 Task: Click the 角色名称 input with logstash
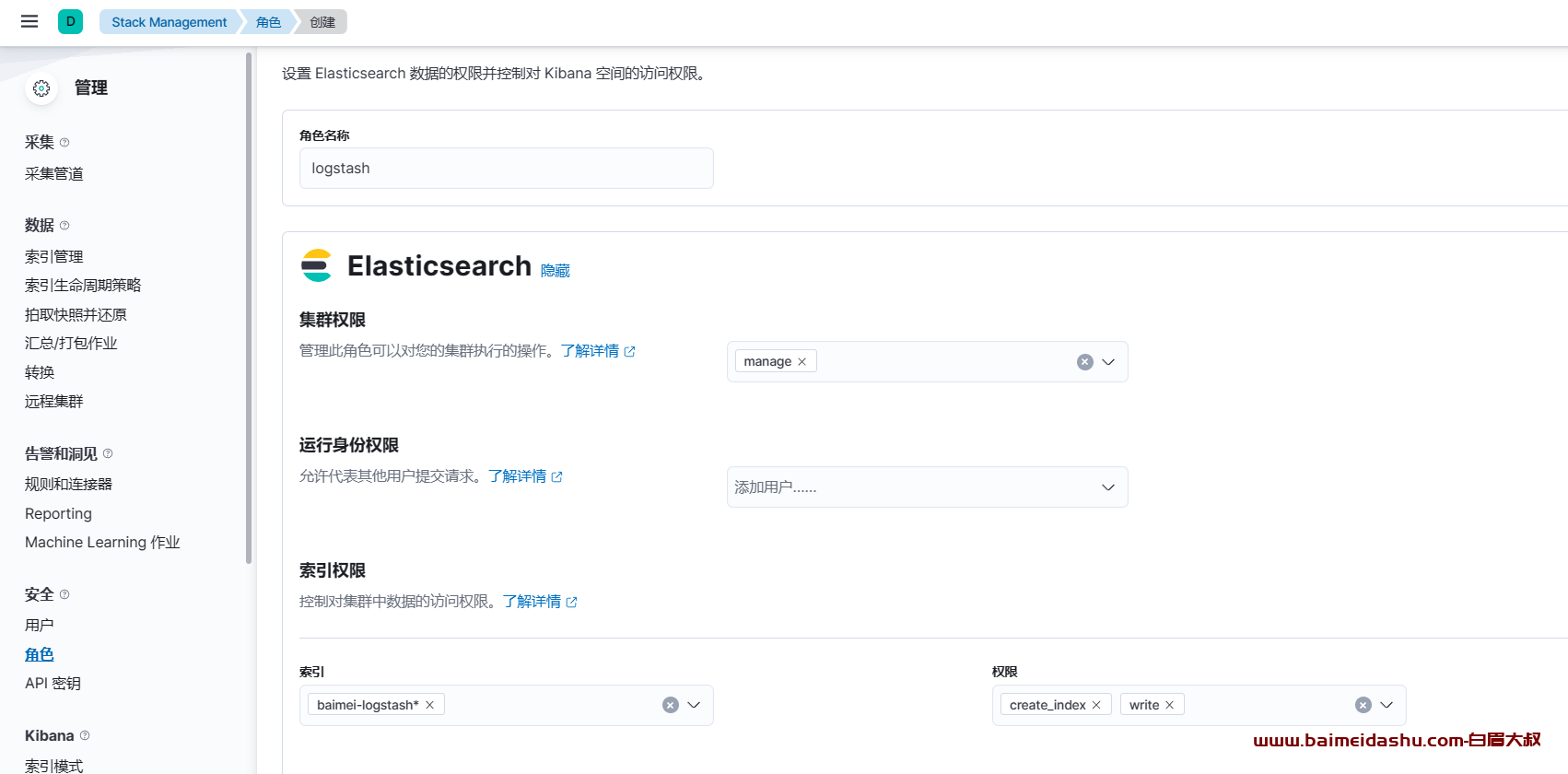(506, 168)
